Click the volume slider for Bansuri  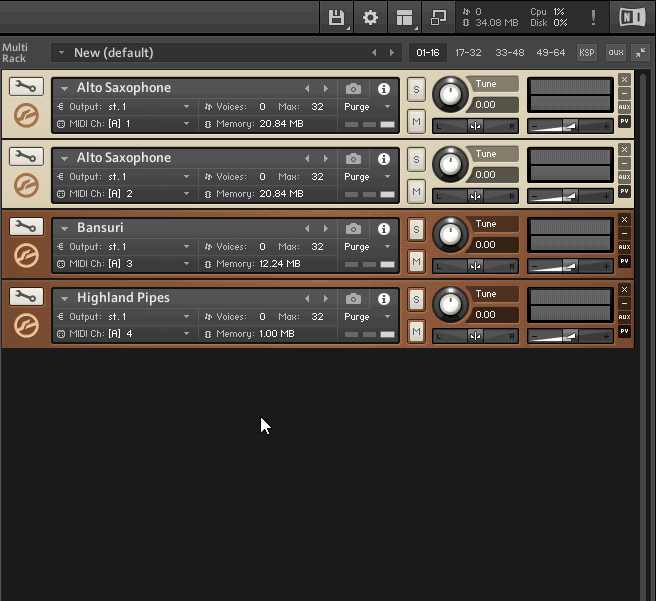(x=570, y=266)
